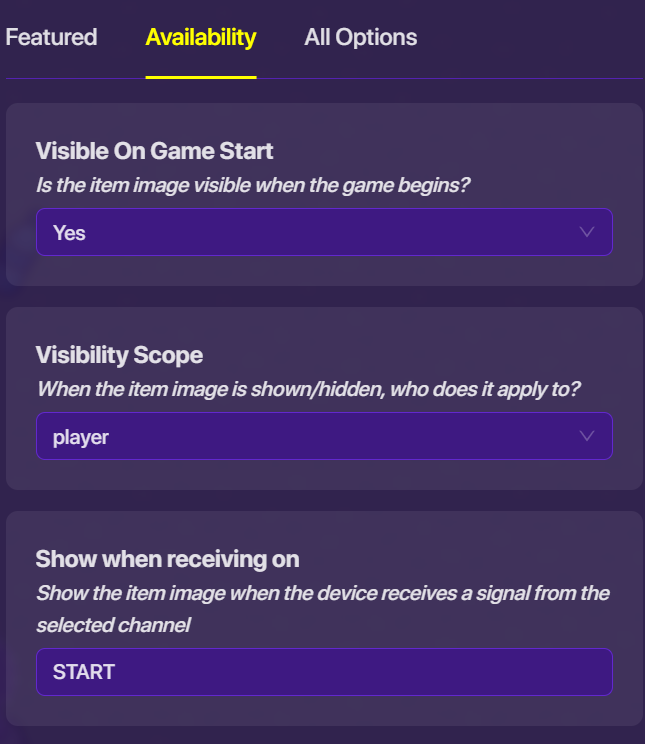Click the player value in the scope dropdown

click(81, 437)
